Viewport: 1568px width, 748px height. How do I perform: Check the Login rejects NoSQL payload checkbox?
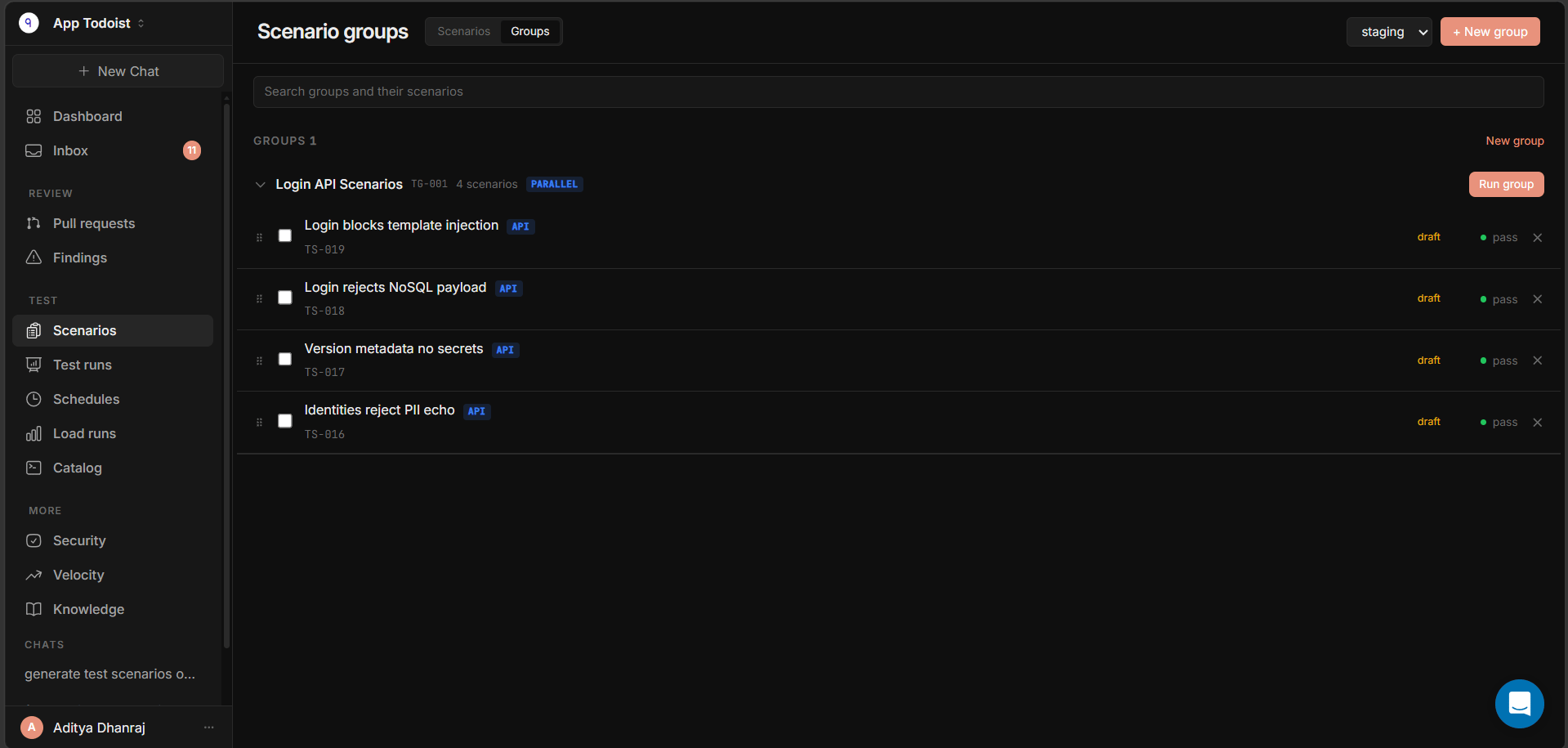click(x=285, y=298)
